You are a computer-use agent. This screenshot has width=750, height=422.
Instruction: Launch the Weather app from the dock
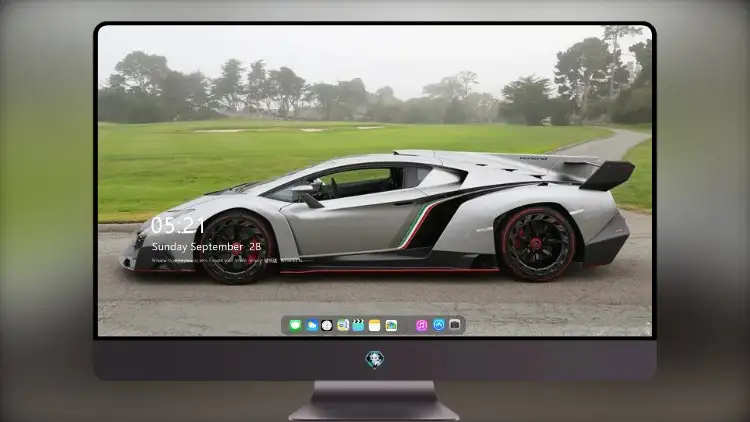tap(311, 325)
